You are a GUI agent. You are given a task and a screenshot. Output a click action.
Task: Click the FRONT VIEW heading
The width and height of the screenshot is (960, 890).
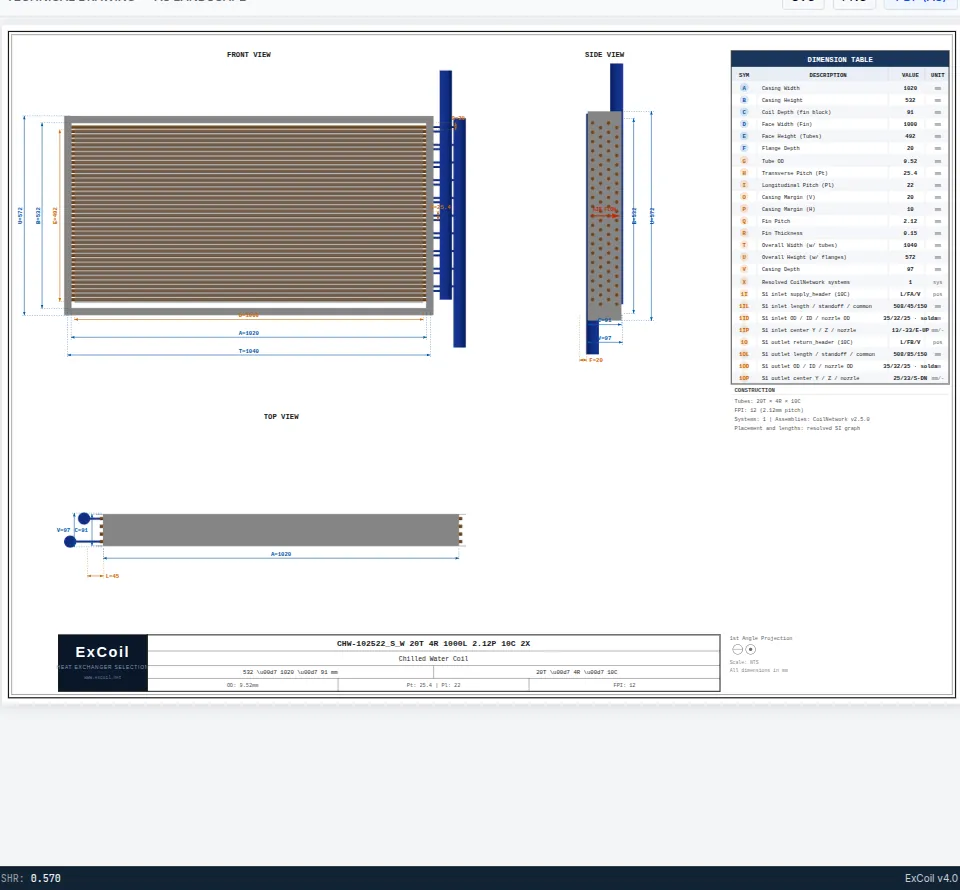point(249,54)
